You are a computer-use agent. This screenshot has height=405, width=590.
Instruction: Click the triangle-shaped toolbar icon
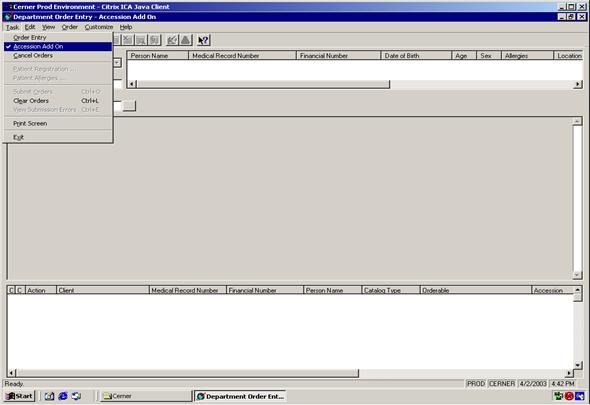[x=186, y=40]
